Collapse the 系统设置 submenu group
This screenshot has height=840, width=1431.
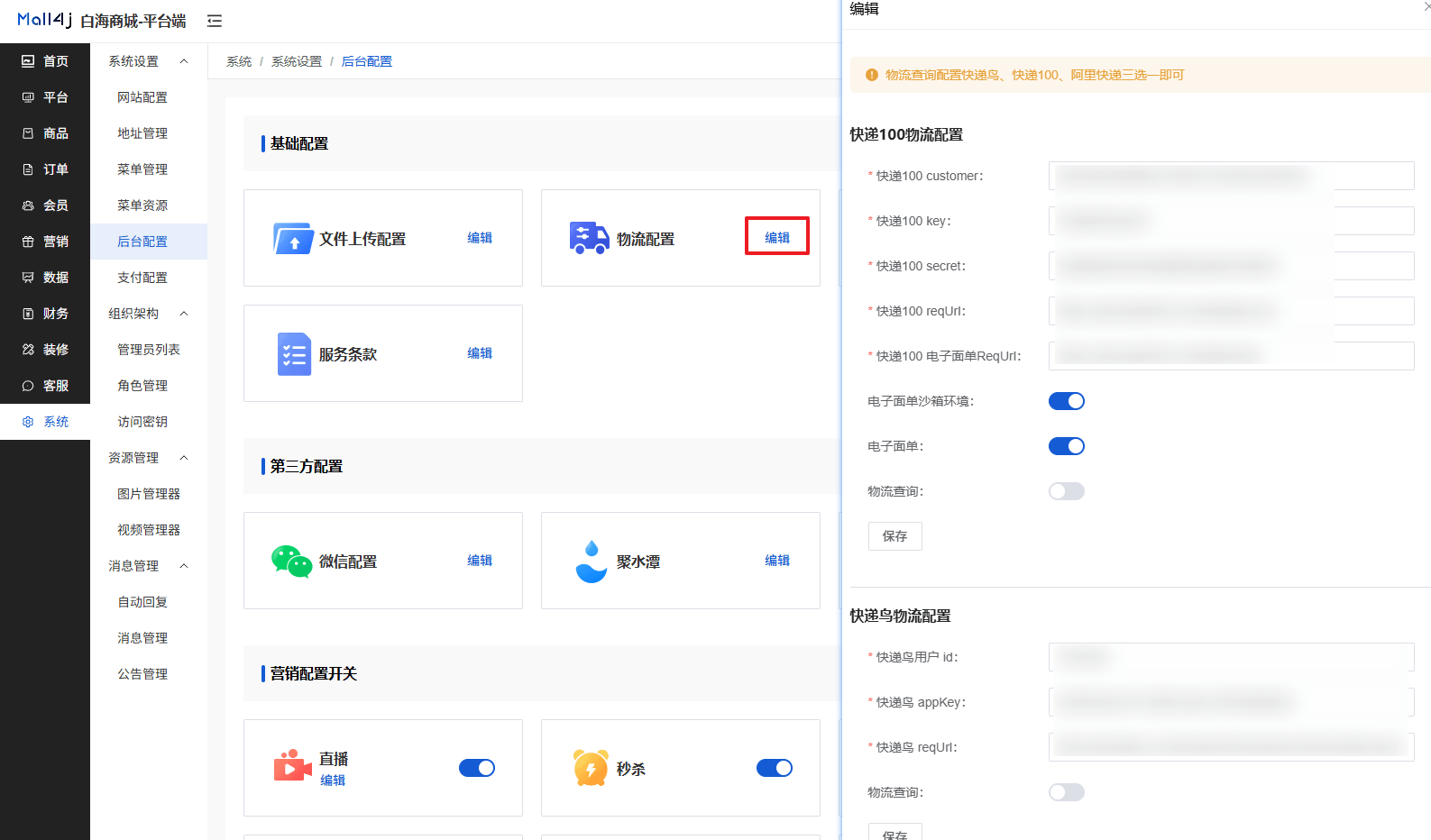coord(149,61)
